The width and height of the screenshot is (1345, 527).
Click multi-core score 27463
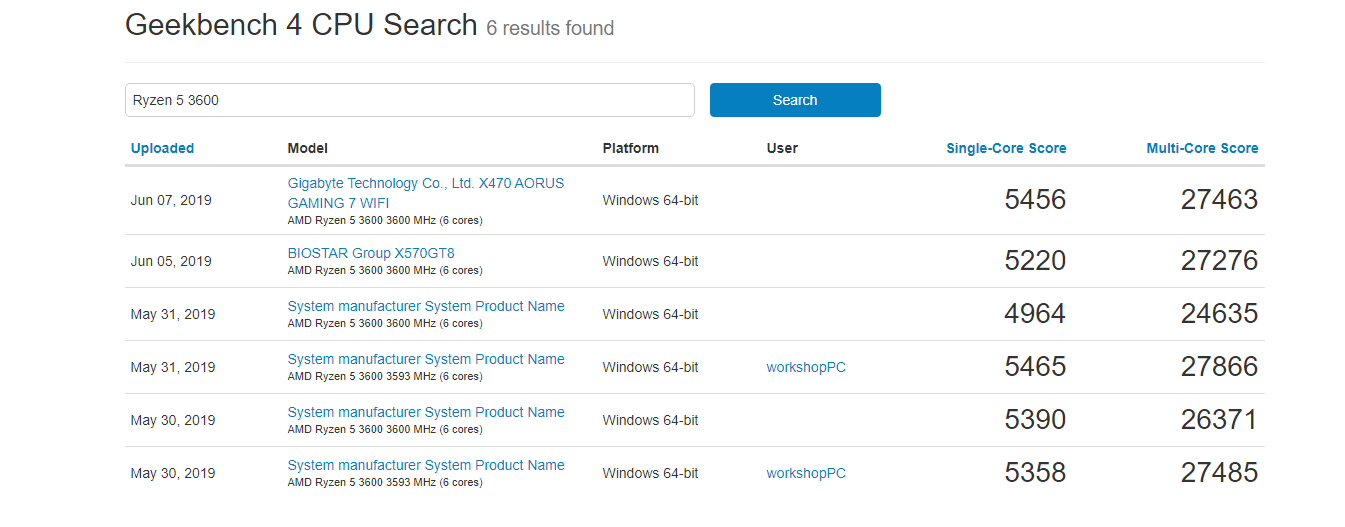(x=1219, y=200)
